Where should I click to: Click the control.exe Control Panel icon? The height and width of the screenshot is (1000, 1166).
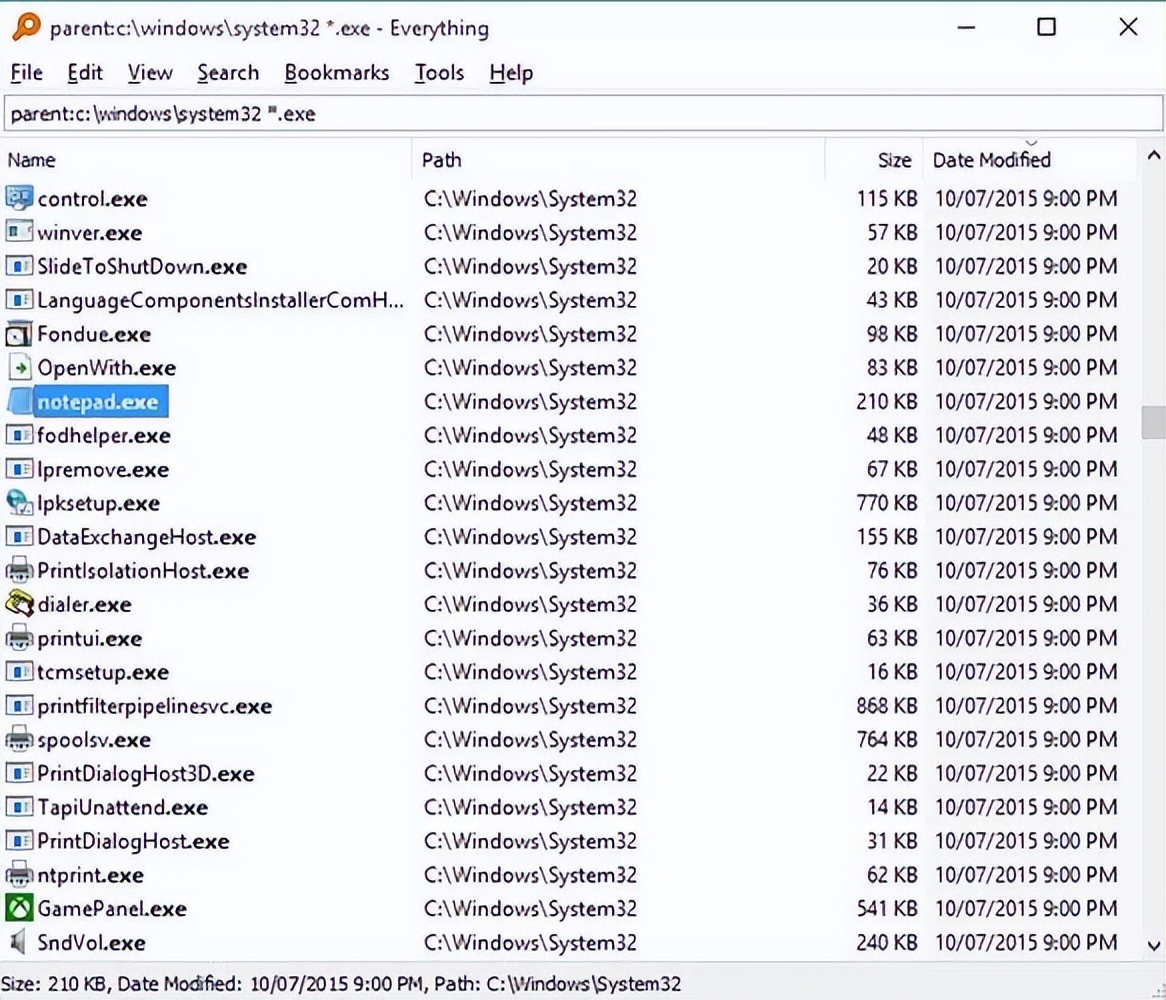click(19, 198)
